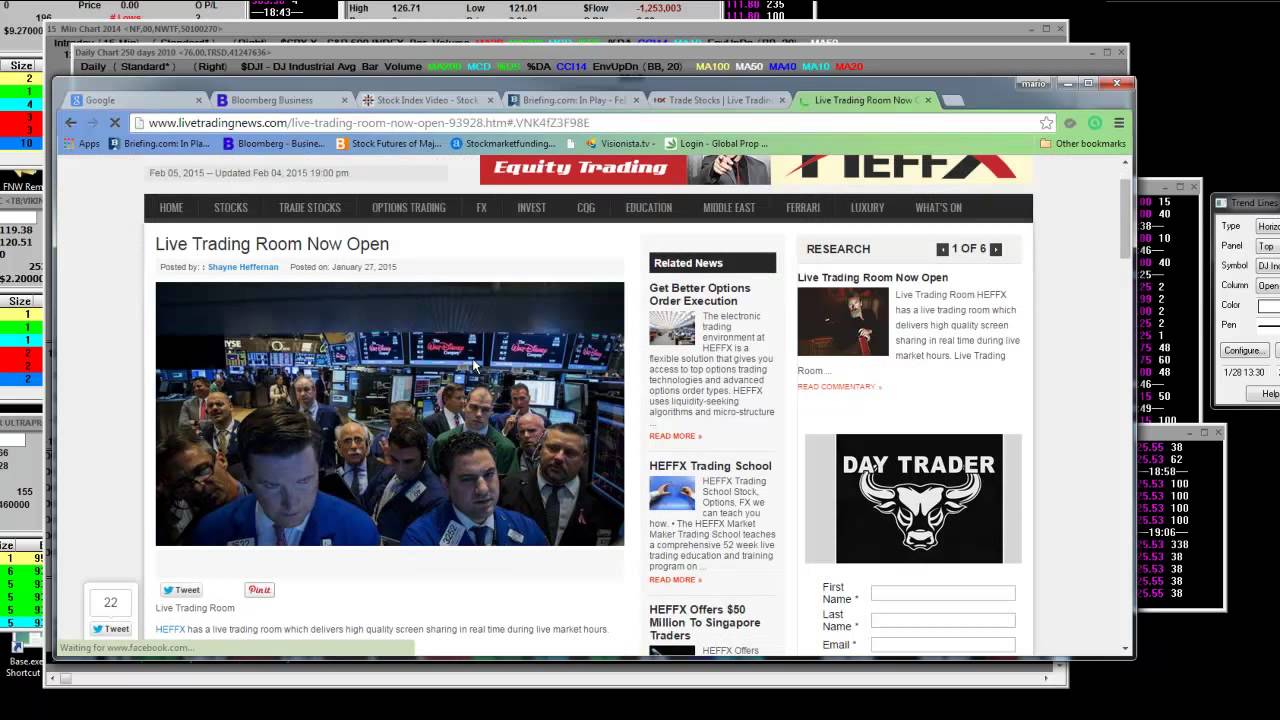Click the share count 22 box
Image resolution: width=1280 pixels, height=720 pixels.
[110, 602]
